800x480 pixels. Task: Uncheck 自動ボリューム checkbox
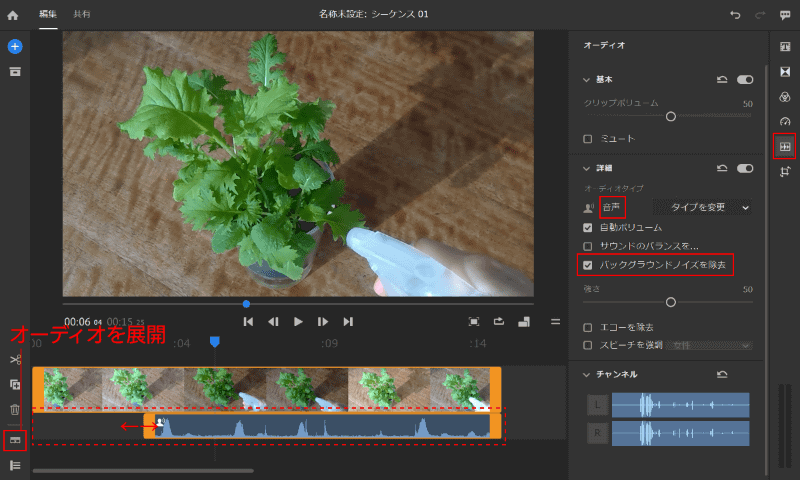pos(588,228)
